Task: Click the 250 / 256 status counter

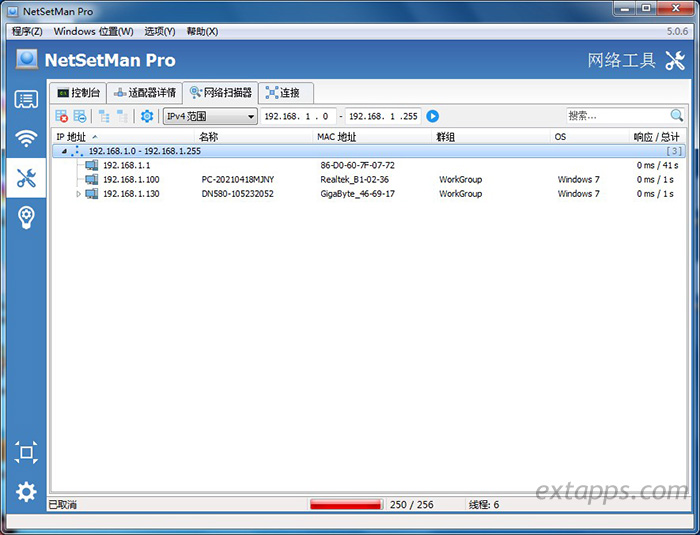Action: click(x=412, y=505)
